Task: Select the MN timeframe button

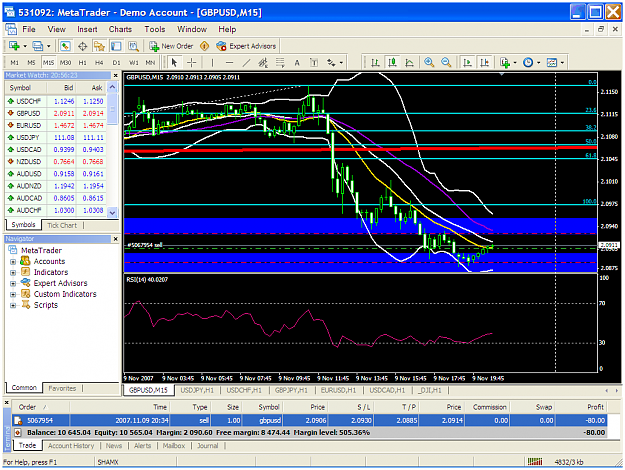Action: tap(150, 63)
